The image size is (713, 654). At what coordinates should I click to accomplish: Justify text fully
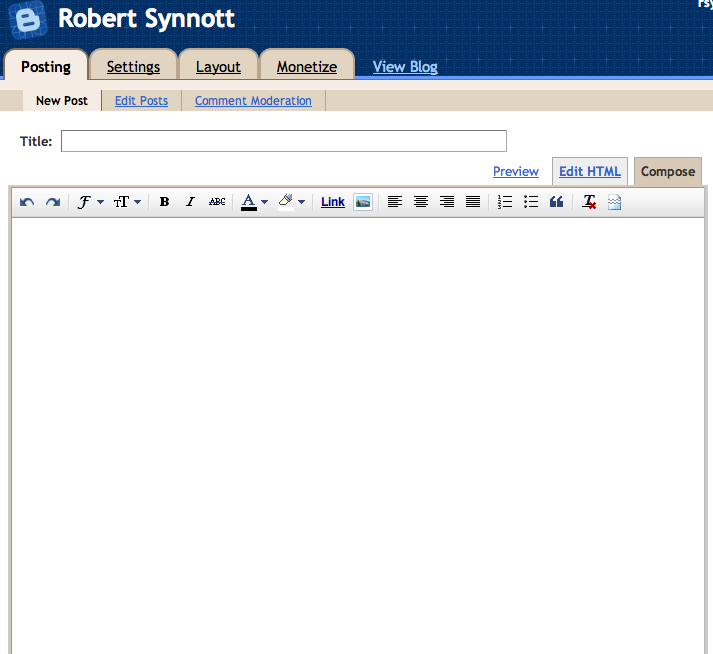pos(473,201)
